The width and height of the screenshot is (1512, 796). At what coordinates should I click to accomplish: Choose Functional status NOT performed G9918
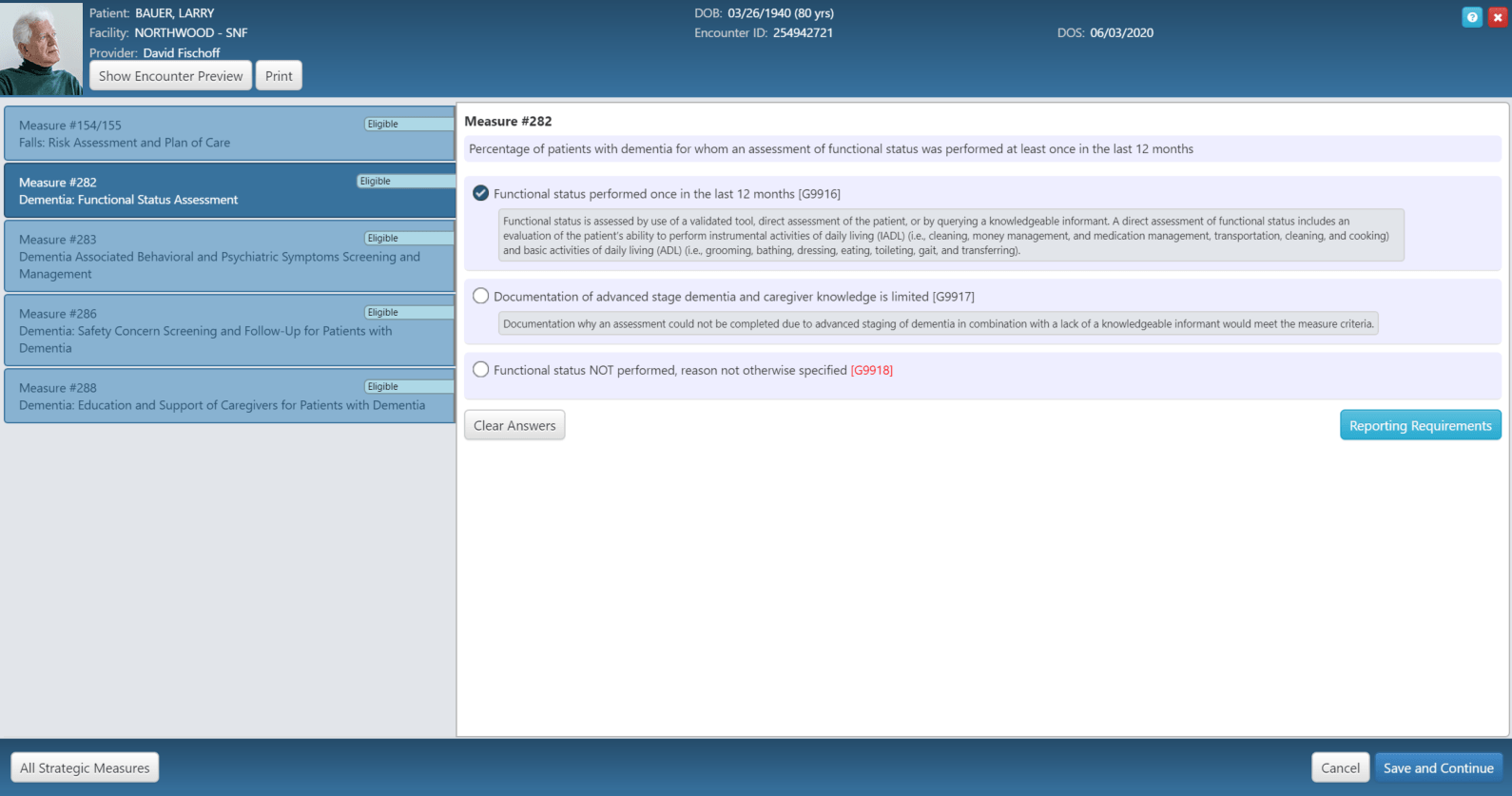481,369
